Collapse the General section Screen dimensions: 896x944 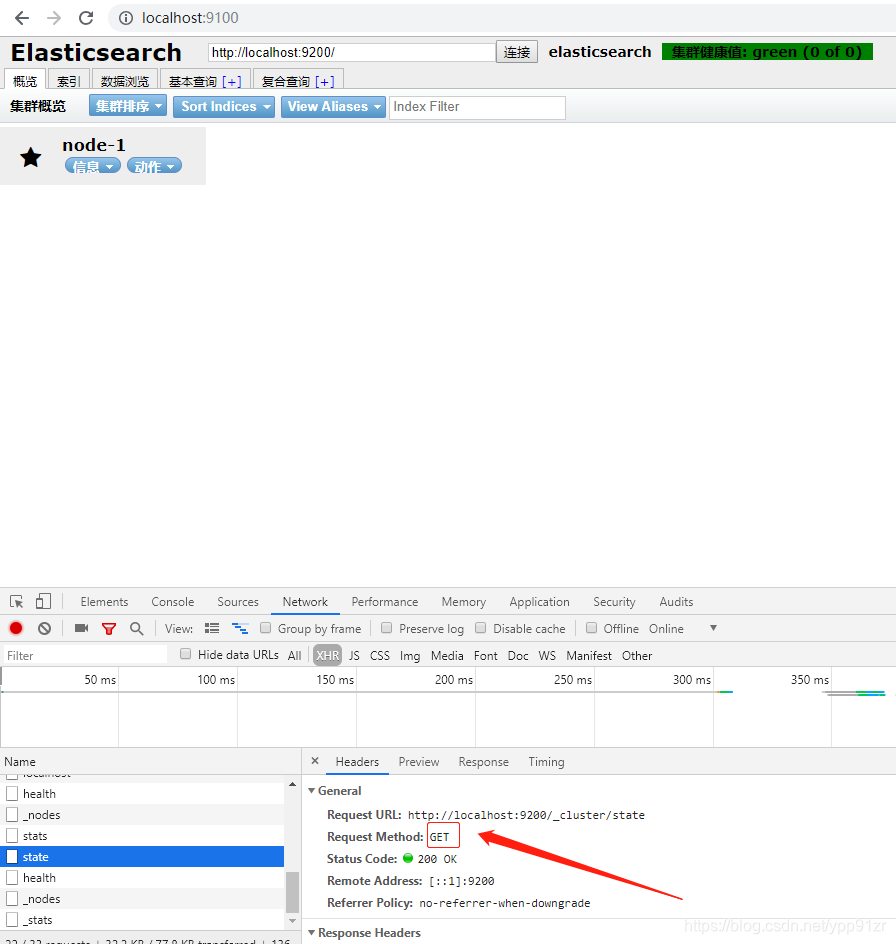pyautogui.click(x=311, y=790)
